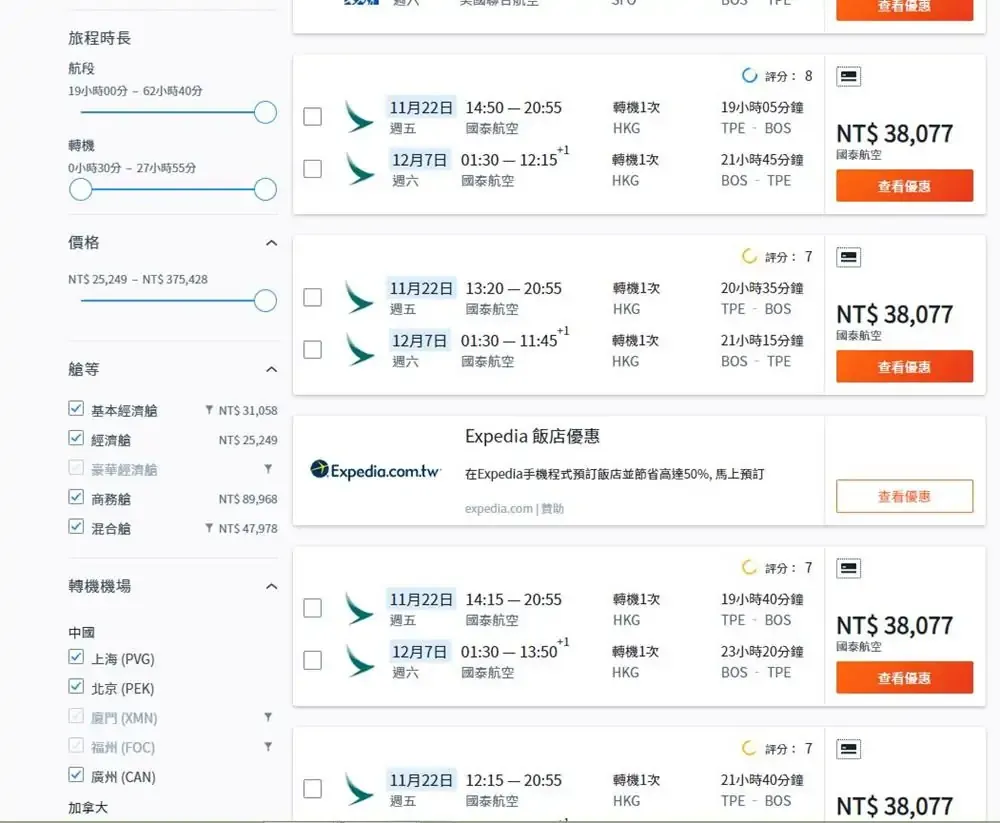
Task: Click the Cathay Pacific logo on the 14:15 departure
Action: click(x=359, y=608)
